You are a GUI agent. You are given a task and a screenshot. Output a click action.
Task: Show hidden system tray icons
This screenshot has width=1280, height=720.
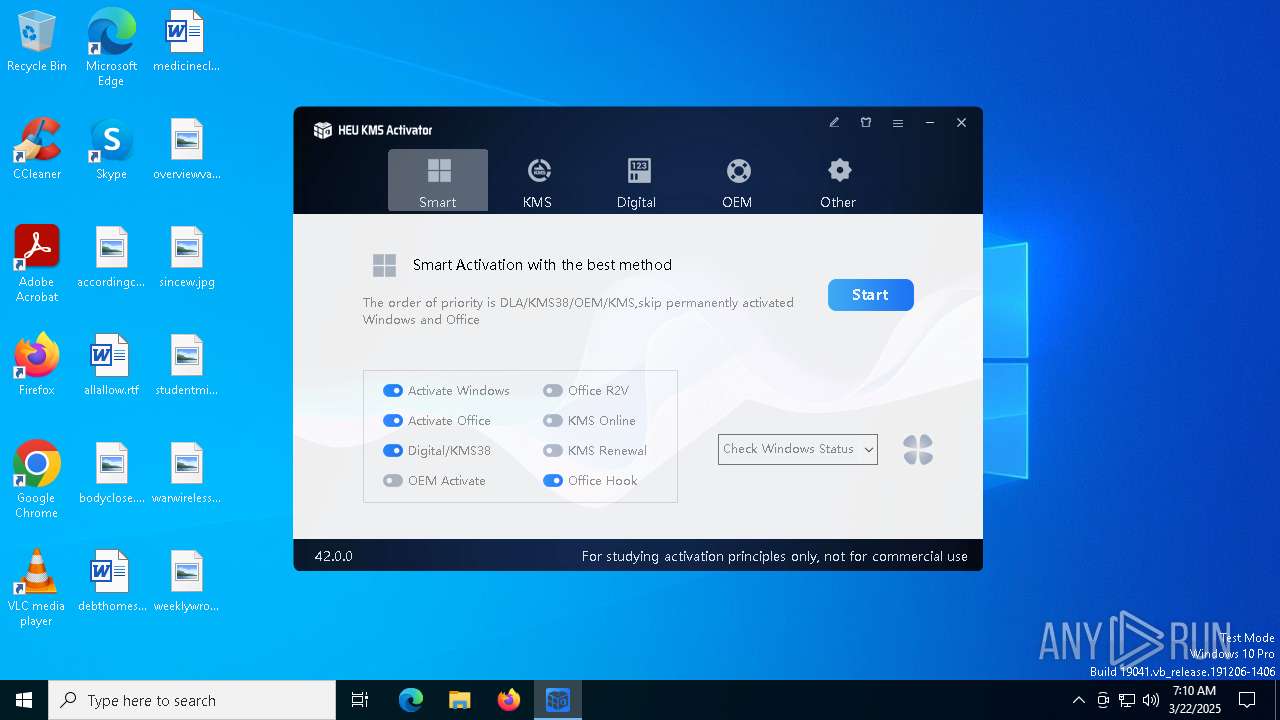pos(1078,700)
